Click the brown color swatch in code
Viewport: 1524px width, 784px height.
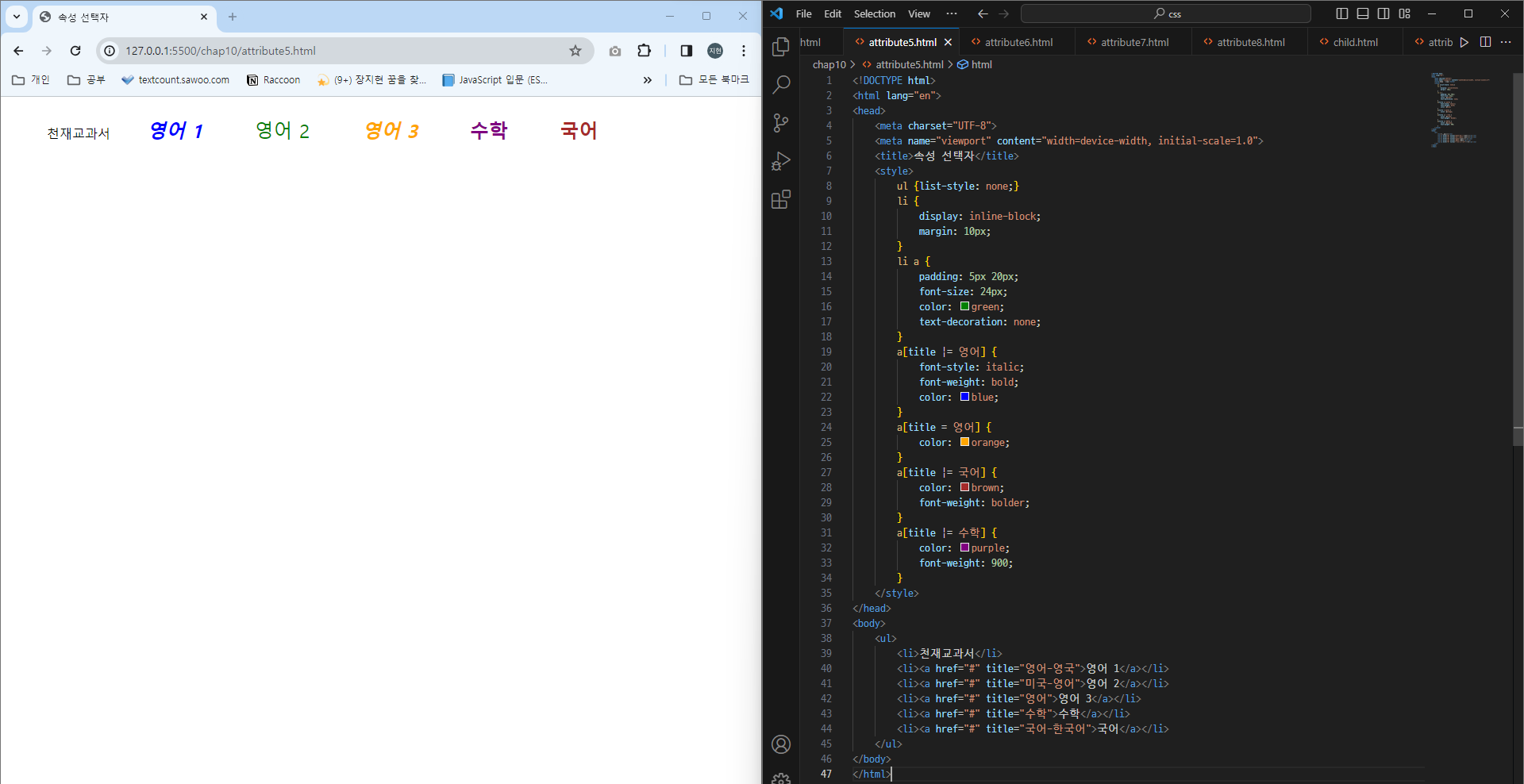click(x=964, y=487)
